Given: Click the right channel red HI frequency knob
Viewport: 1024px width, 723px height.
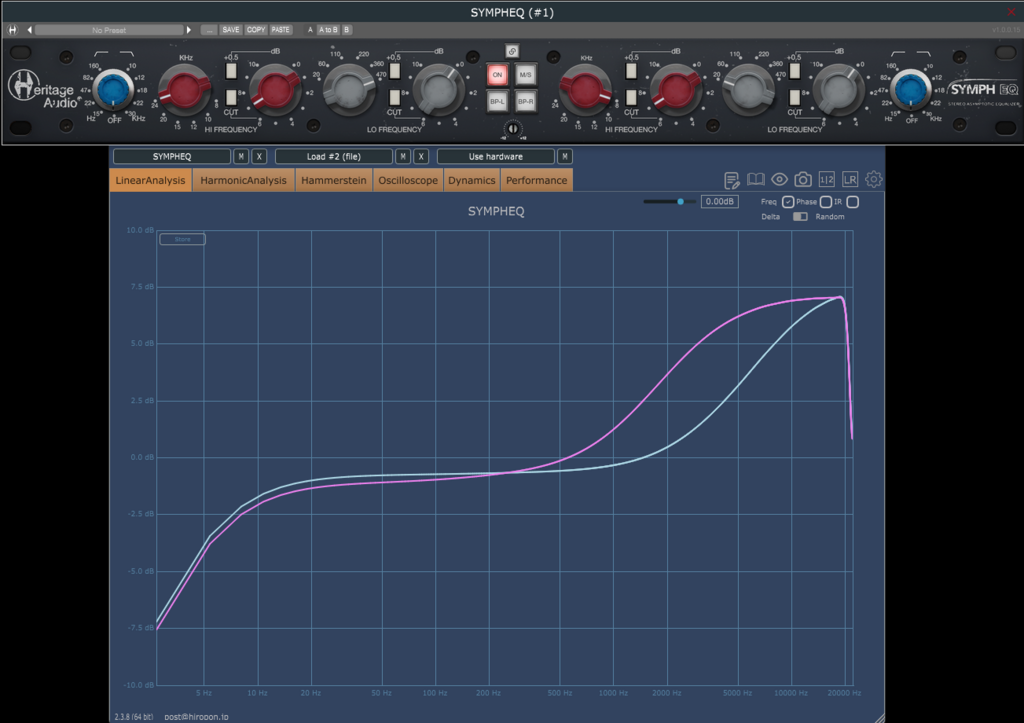Looking at the screenshot, I should click(x=585, y=89).
